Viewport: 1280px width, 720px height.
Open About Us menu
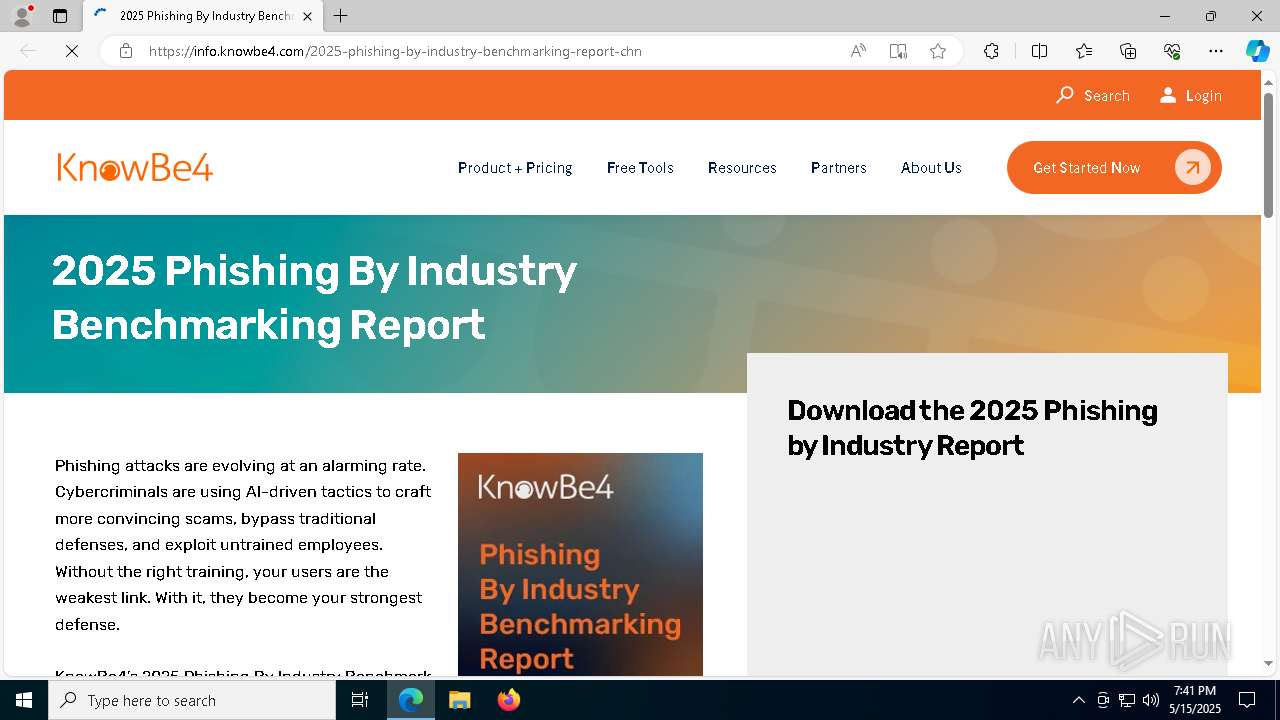pyautogui.click(x=931, y=168)
